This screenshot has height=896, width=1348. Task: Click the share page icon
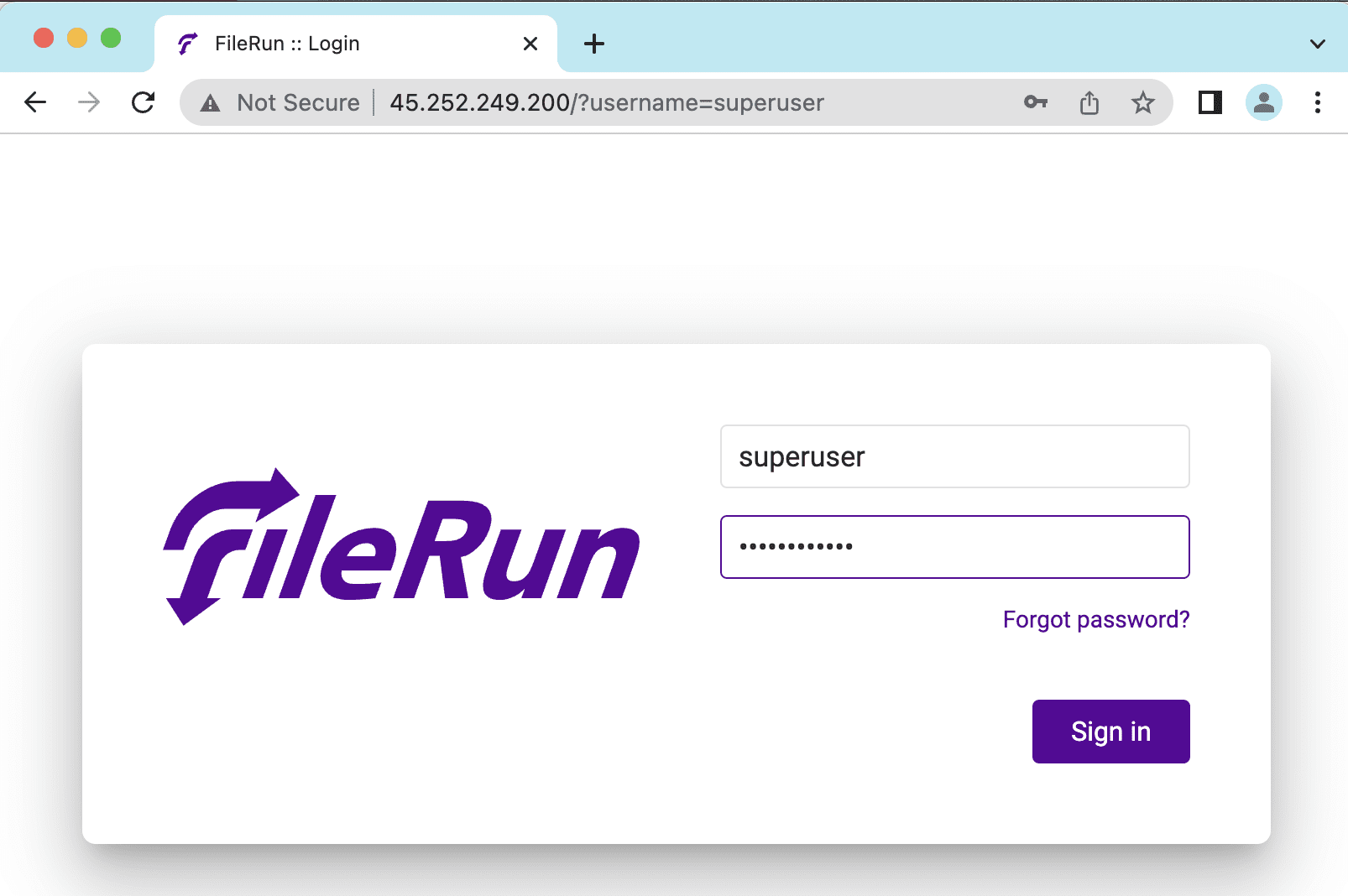[x=1089, y=102]
